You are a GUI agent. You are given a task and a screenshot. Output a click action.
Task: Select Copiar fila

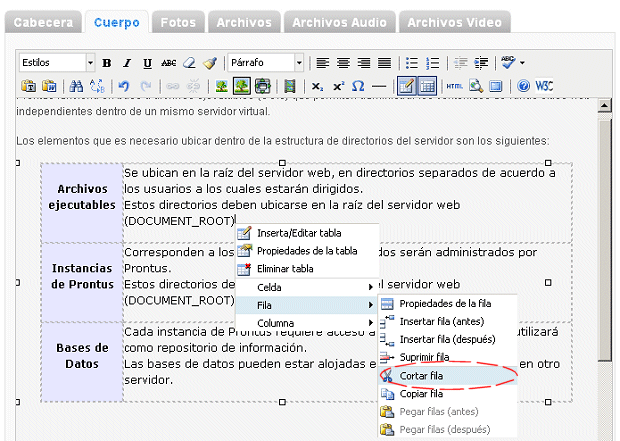tap(448, 394)
